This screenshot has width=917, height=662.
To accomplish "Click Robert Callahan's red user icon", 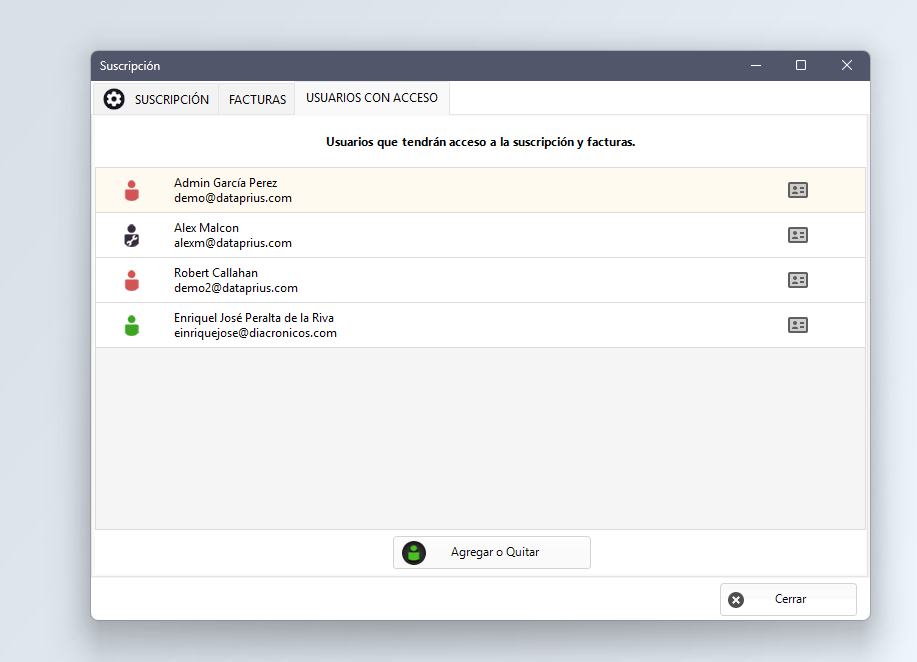I will click(x=132, y=281).
